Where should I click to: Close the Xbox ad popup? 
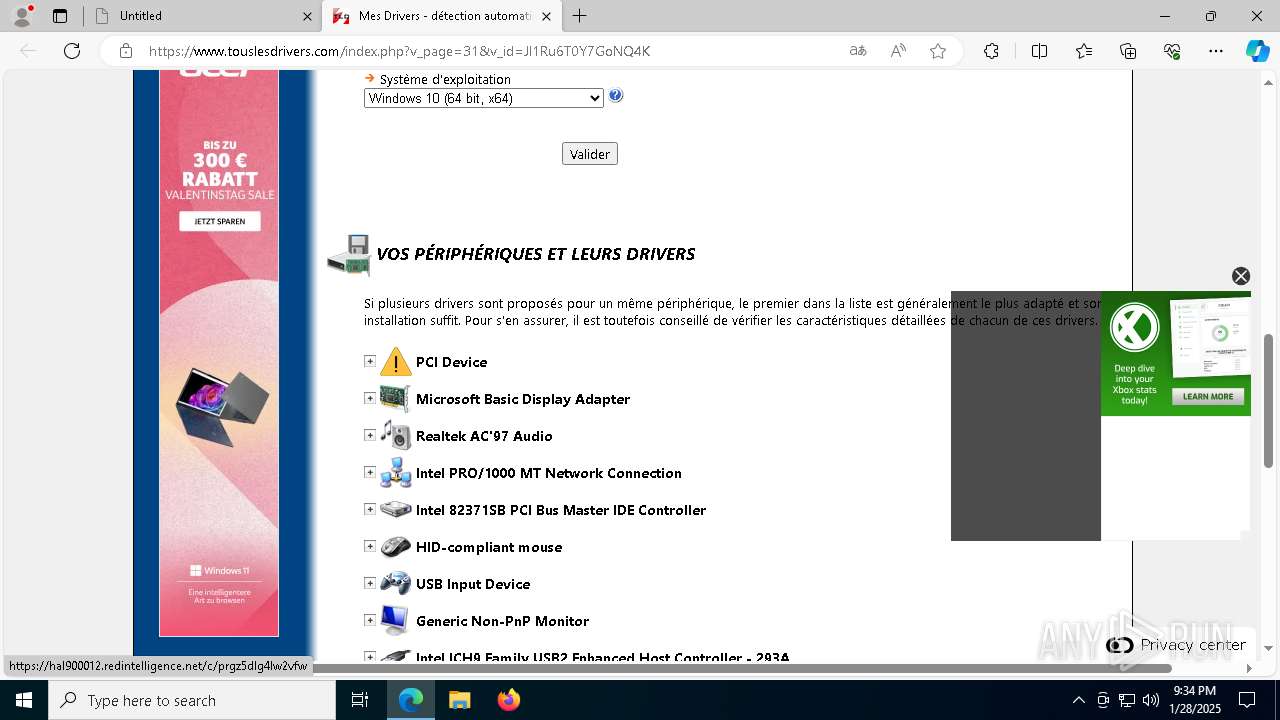tap(1241, 276)
